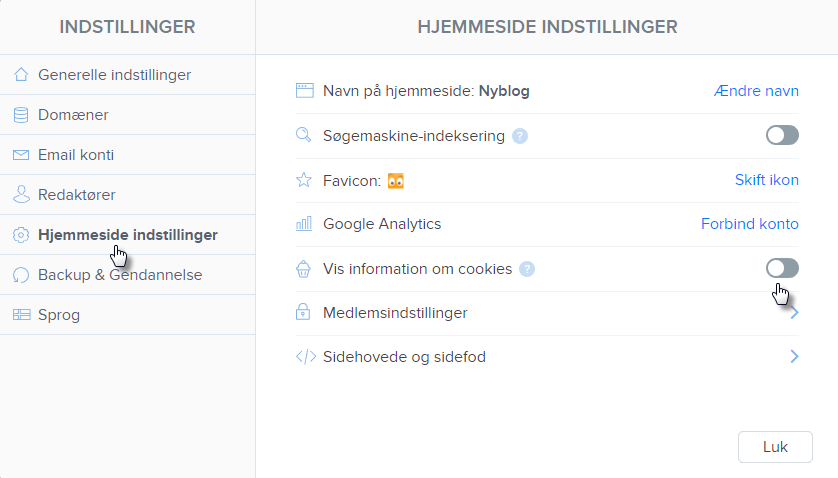This screenshot has height=478, width=838.
Task: Enable the Vis information om cookies switch
Action: pos(782,268)
